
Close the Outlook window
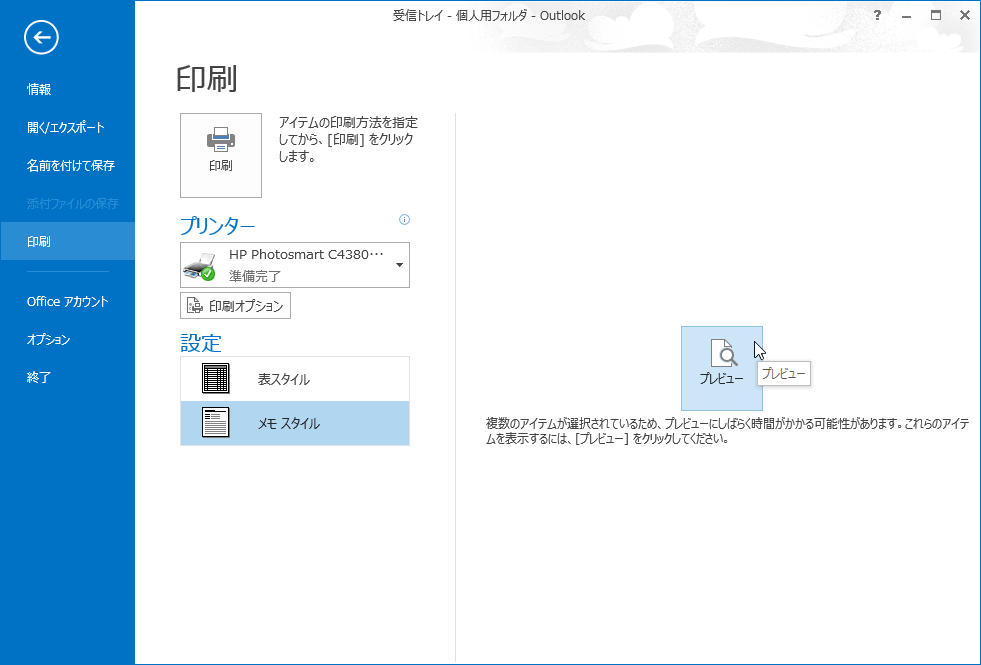pos(964,16)
